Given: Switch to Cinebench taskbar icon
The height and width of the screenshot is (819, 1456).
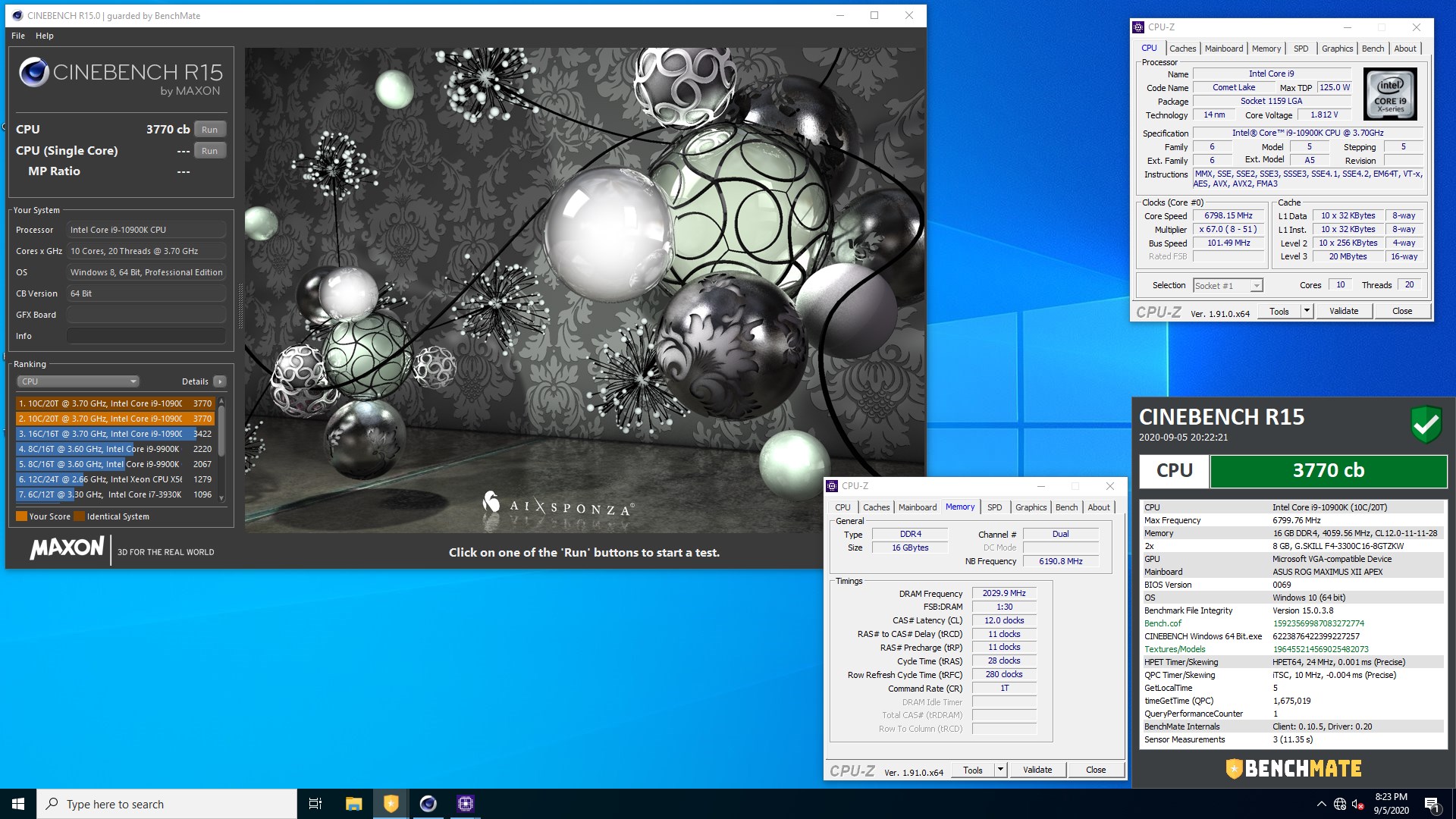Looking at the screenshot, I should coord(428,804).
